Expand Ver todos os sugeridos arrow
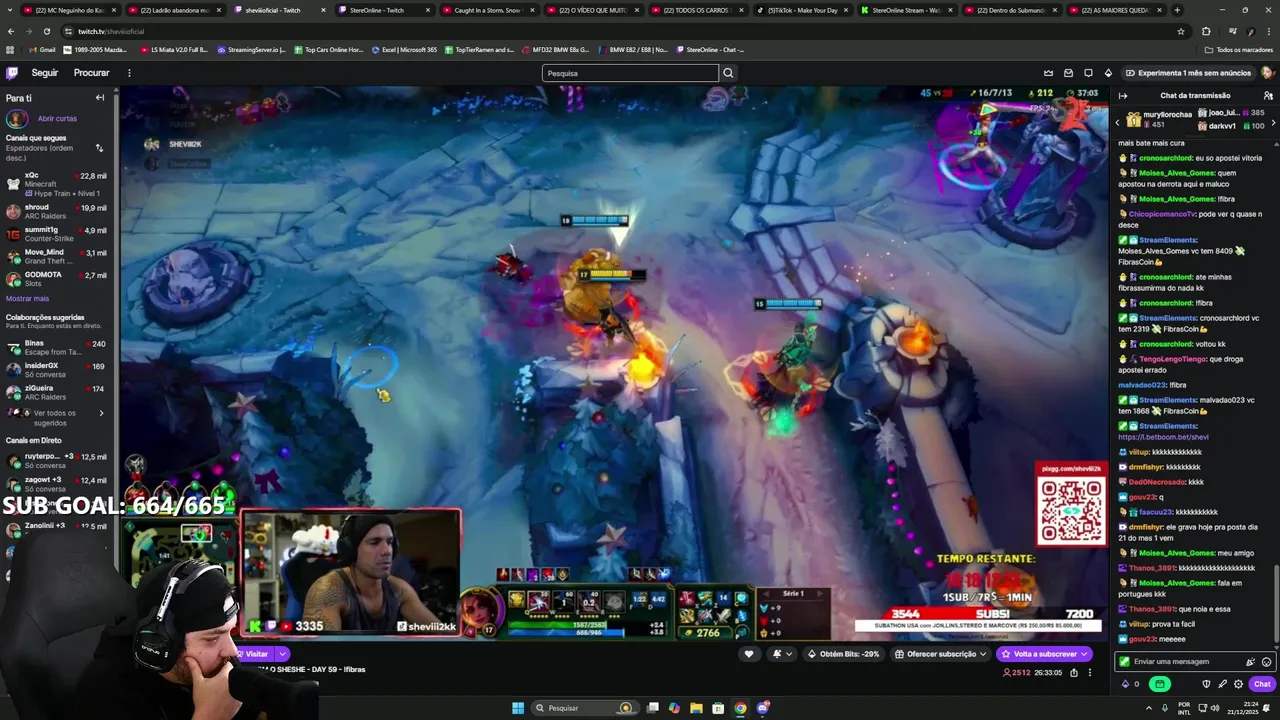 point(101,413)
